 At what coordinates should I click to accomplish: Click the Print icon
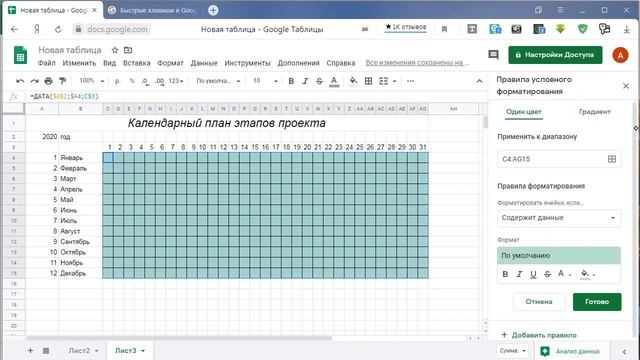pos(49,81)
